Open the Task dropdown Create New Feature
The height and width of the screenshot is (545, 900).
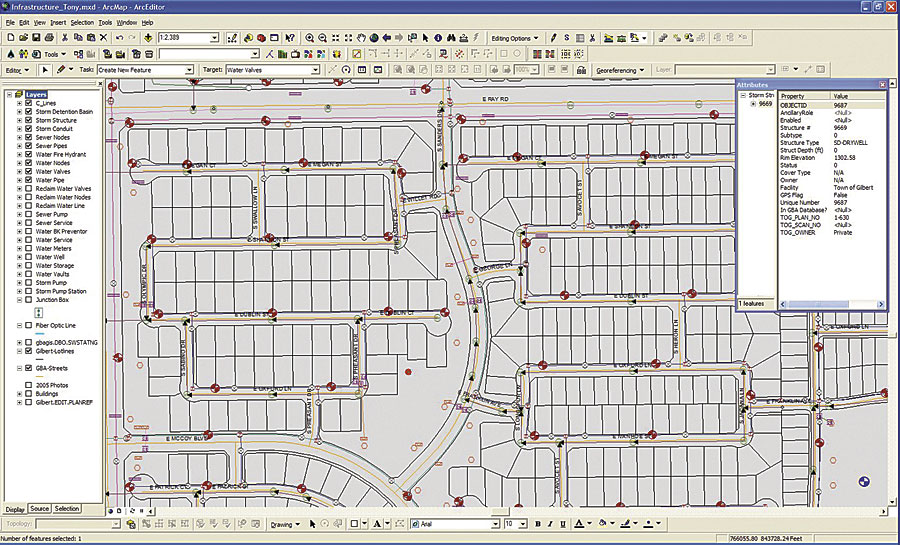point(189,70)
